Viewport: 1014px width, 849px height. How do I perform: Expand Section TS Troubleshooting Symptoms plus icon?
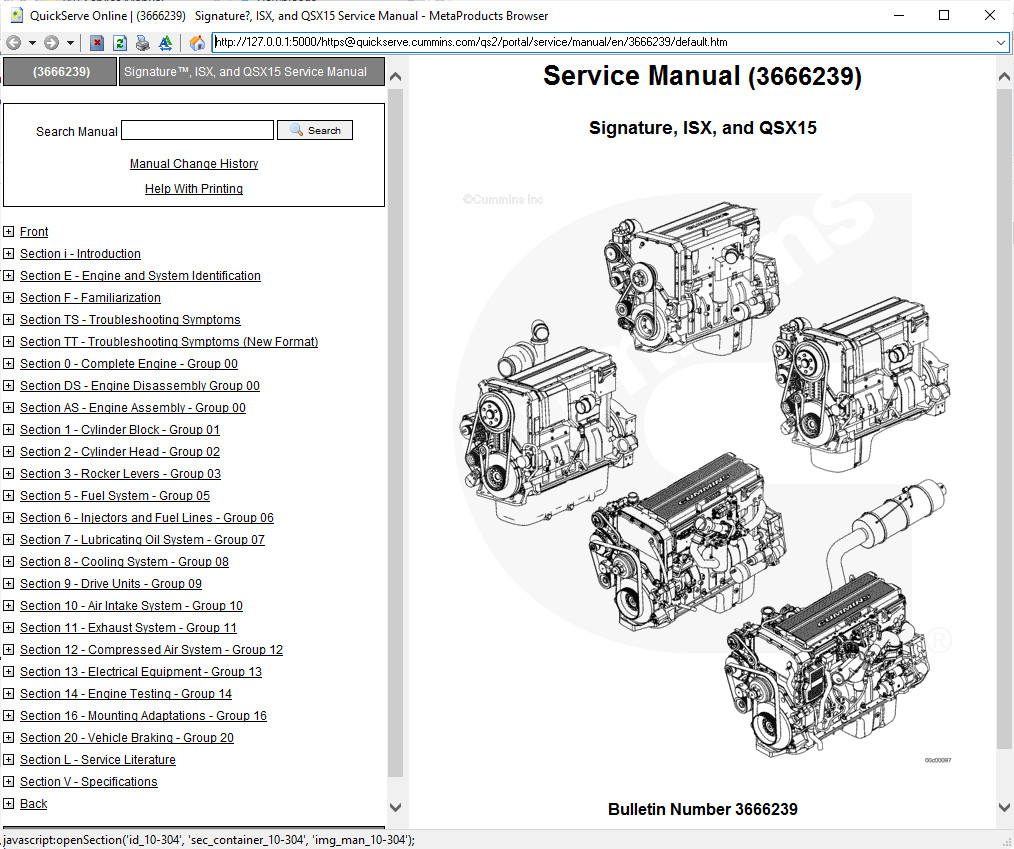coord(8,319)
